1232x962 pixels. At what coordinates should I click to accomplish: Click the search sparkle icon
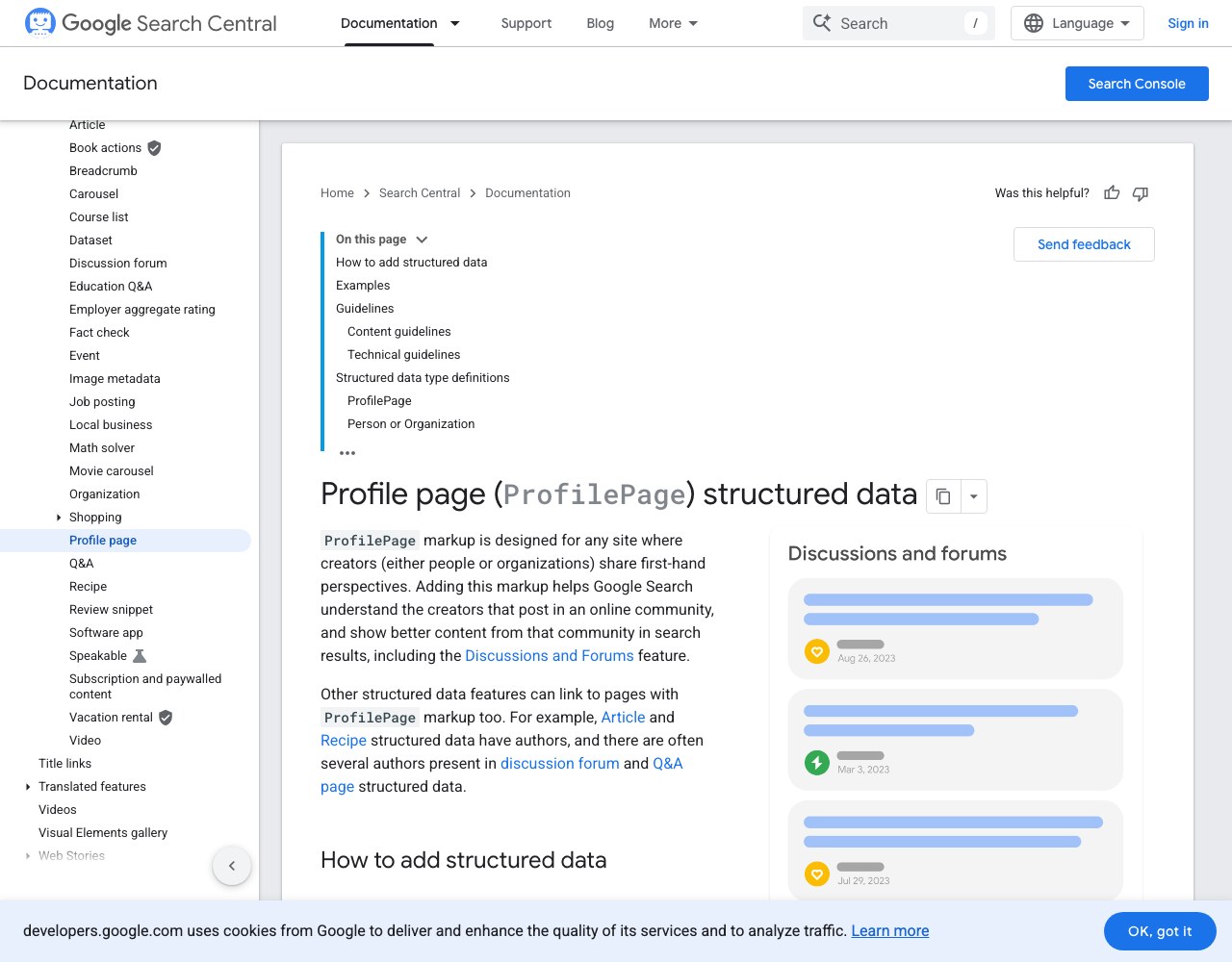click(821, 23)
